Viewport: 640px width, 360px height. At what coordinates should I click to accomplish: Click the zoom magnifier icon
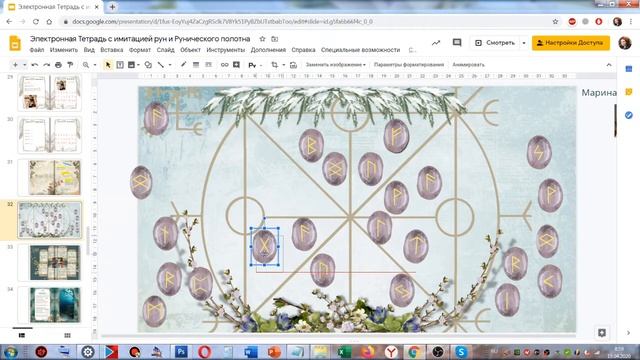pyautogui.click(x=86, y=65)
